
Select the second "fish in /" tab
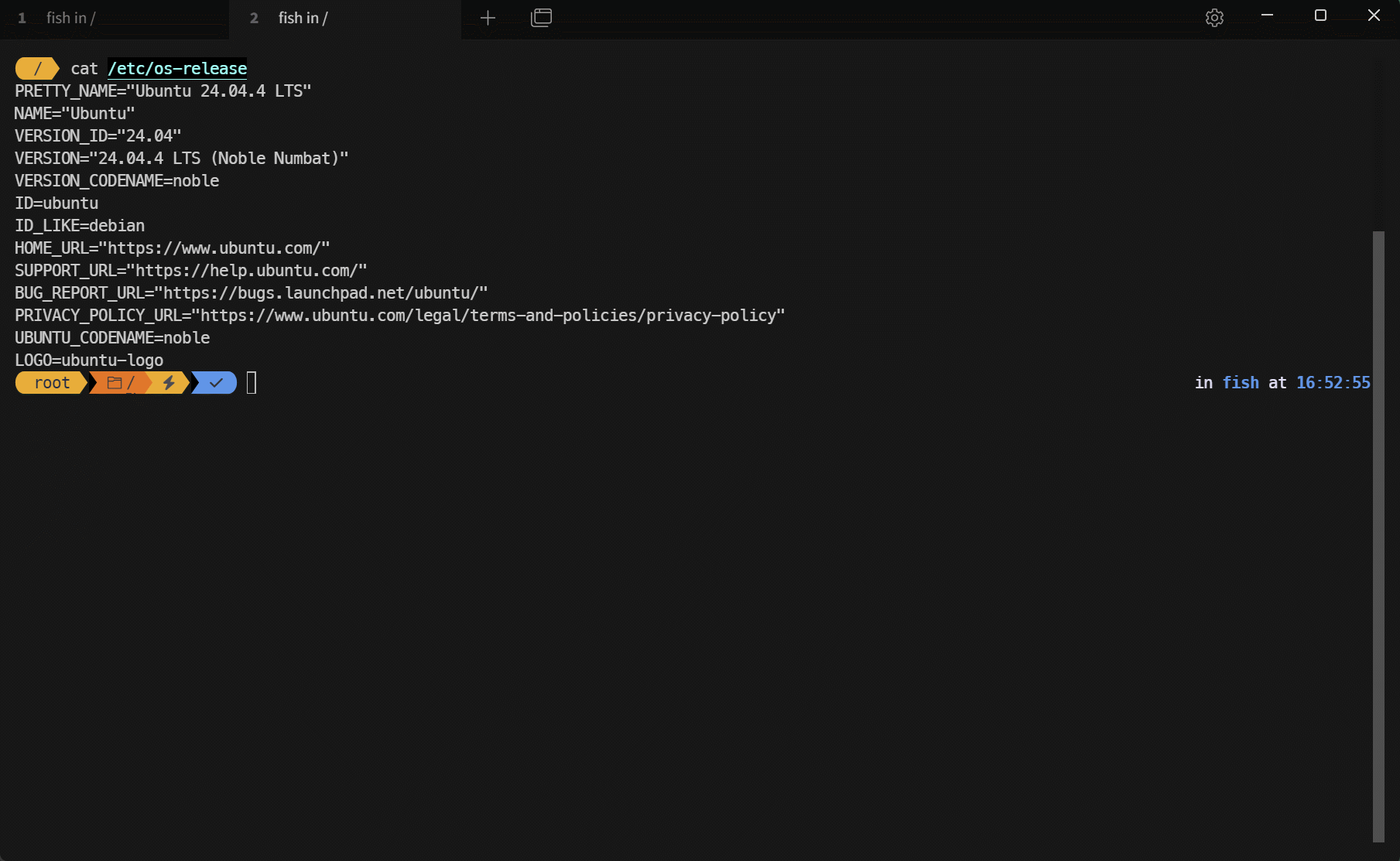click(344, 19)
